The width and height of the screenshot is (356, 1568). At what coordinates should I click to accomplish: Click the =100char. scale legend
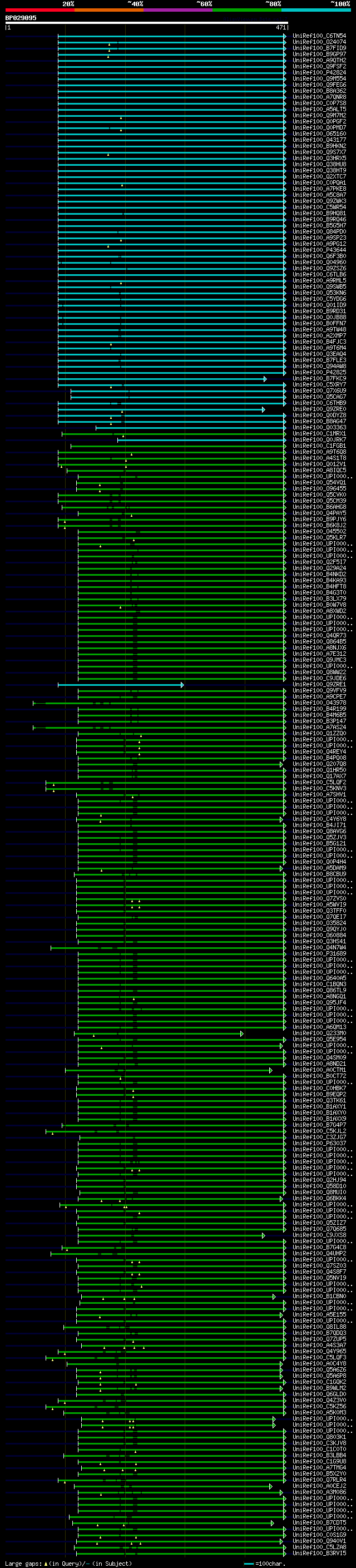(x=265, y=1563)
